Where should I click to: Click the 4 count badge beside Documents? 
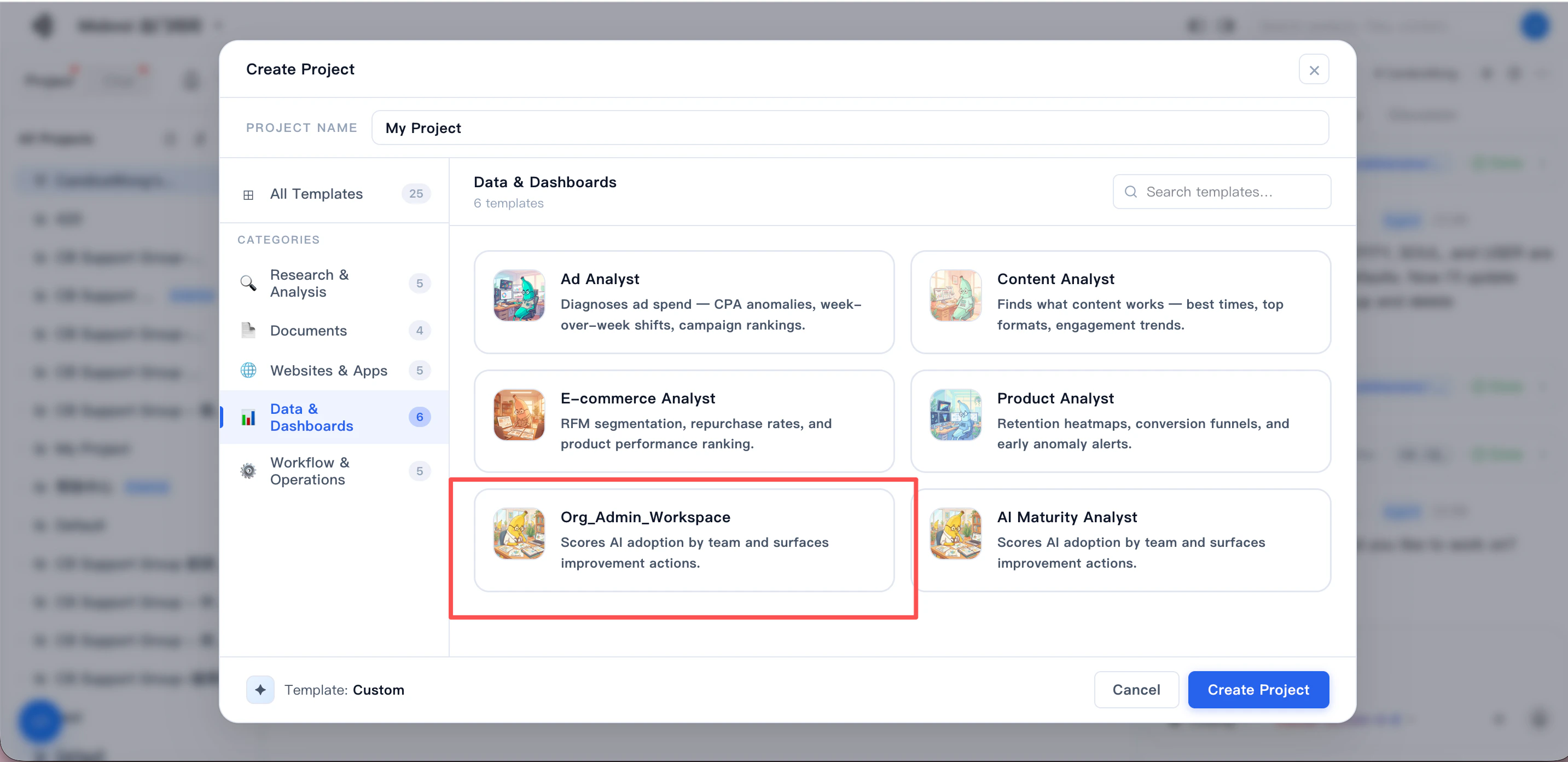(420, 330)
